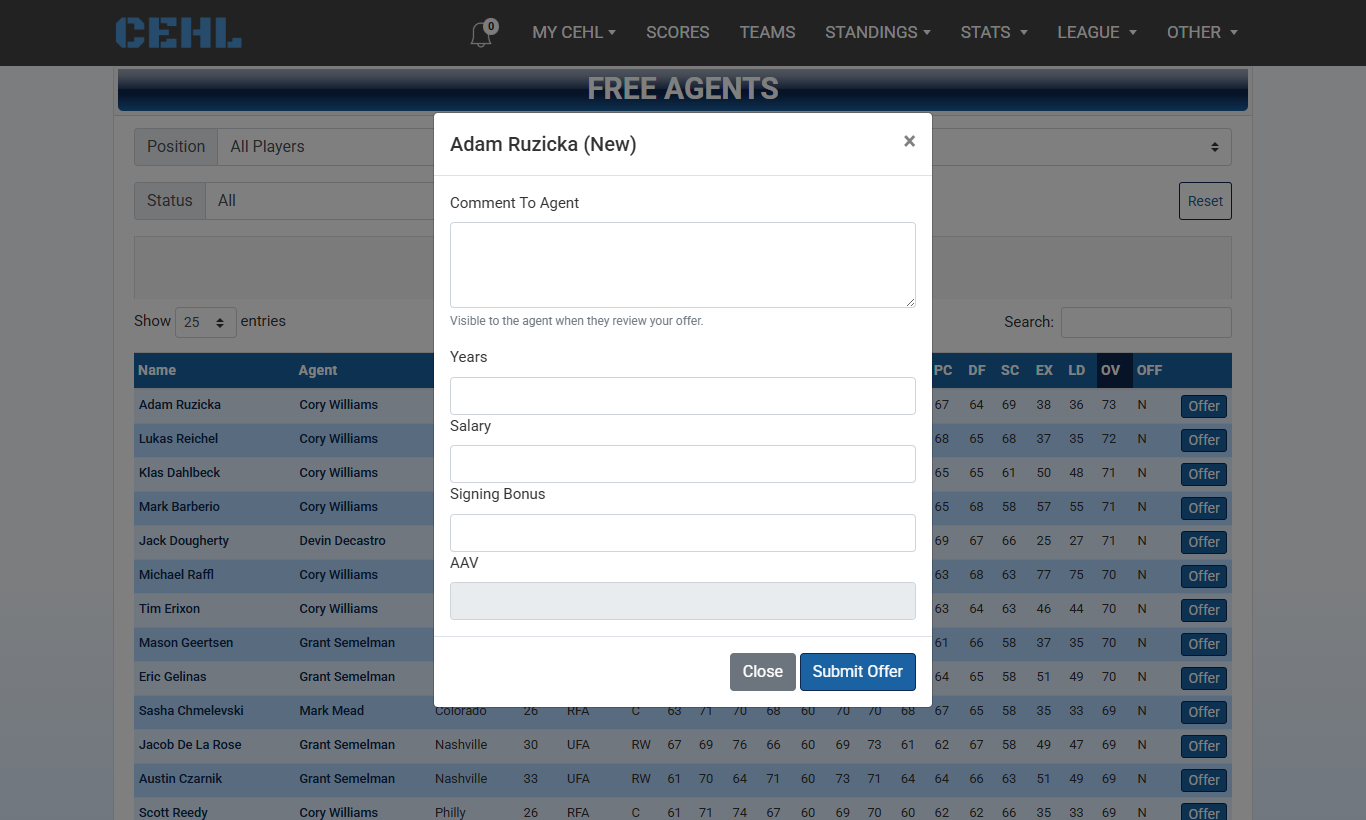Select player name Lukas Reichel

coord(179,439)
